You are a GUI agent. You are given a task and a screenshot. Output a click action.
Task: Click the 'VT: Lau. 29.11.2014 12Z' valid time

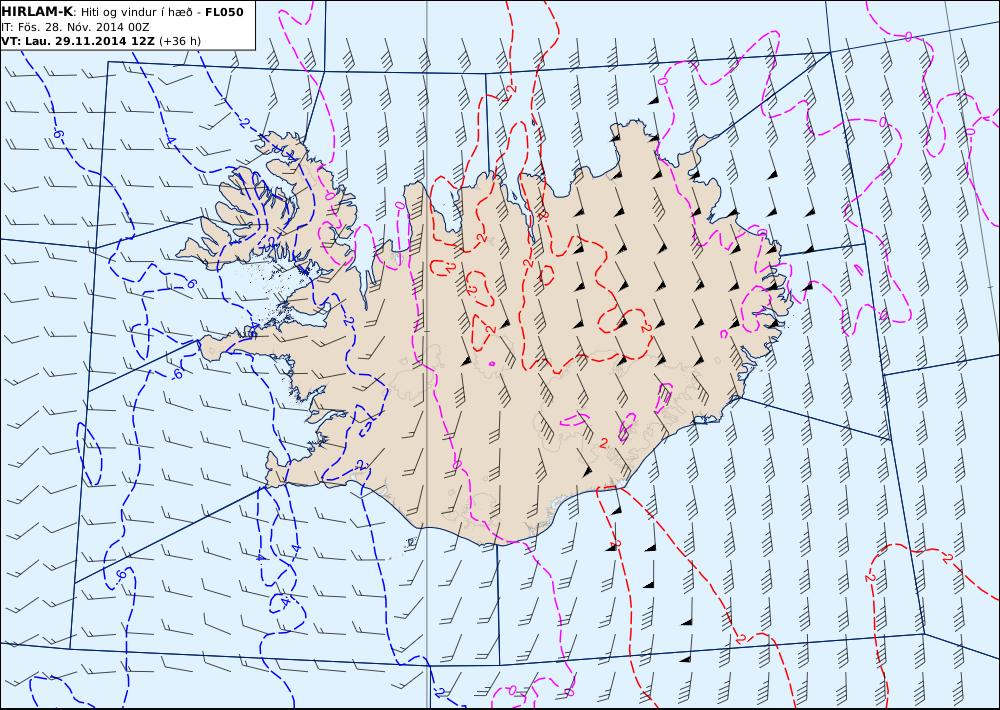(78, 41)
